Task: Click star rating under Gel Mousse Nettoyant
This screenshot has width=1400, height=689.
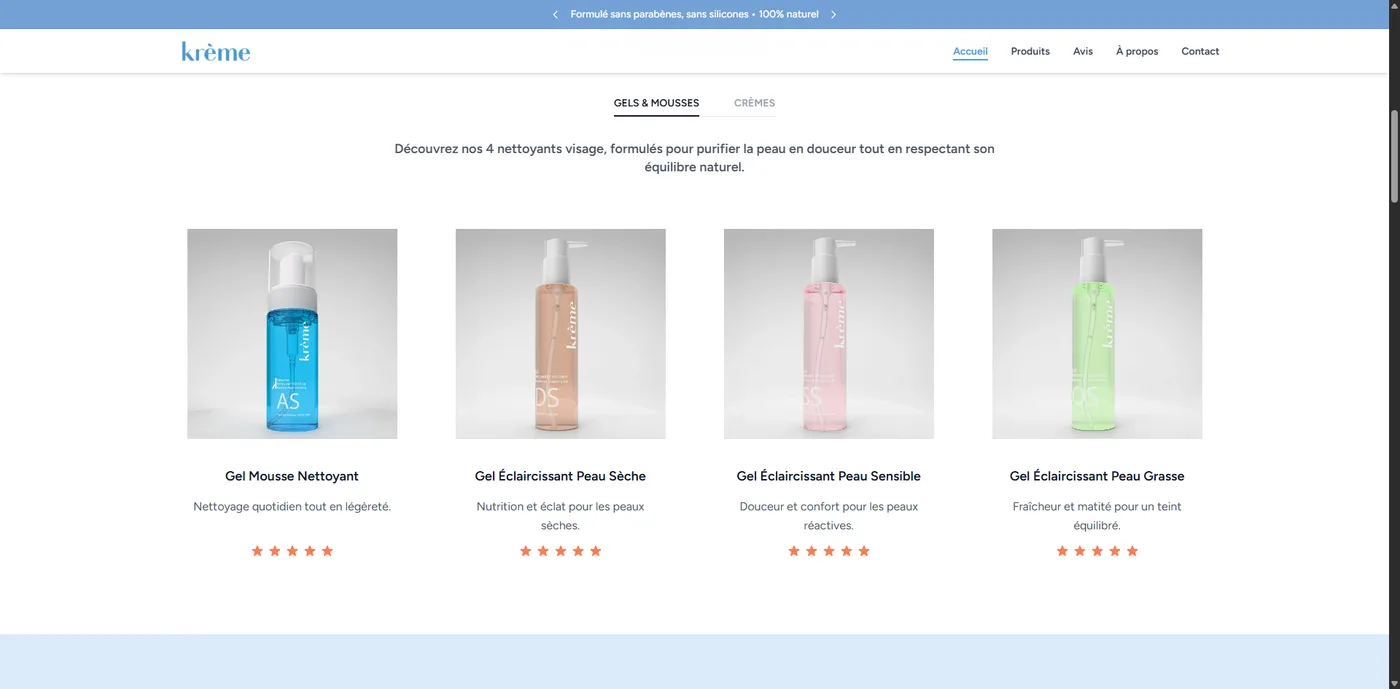Action: point(292,551)
